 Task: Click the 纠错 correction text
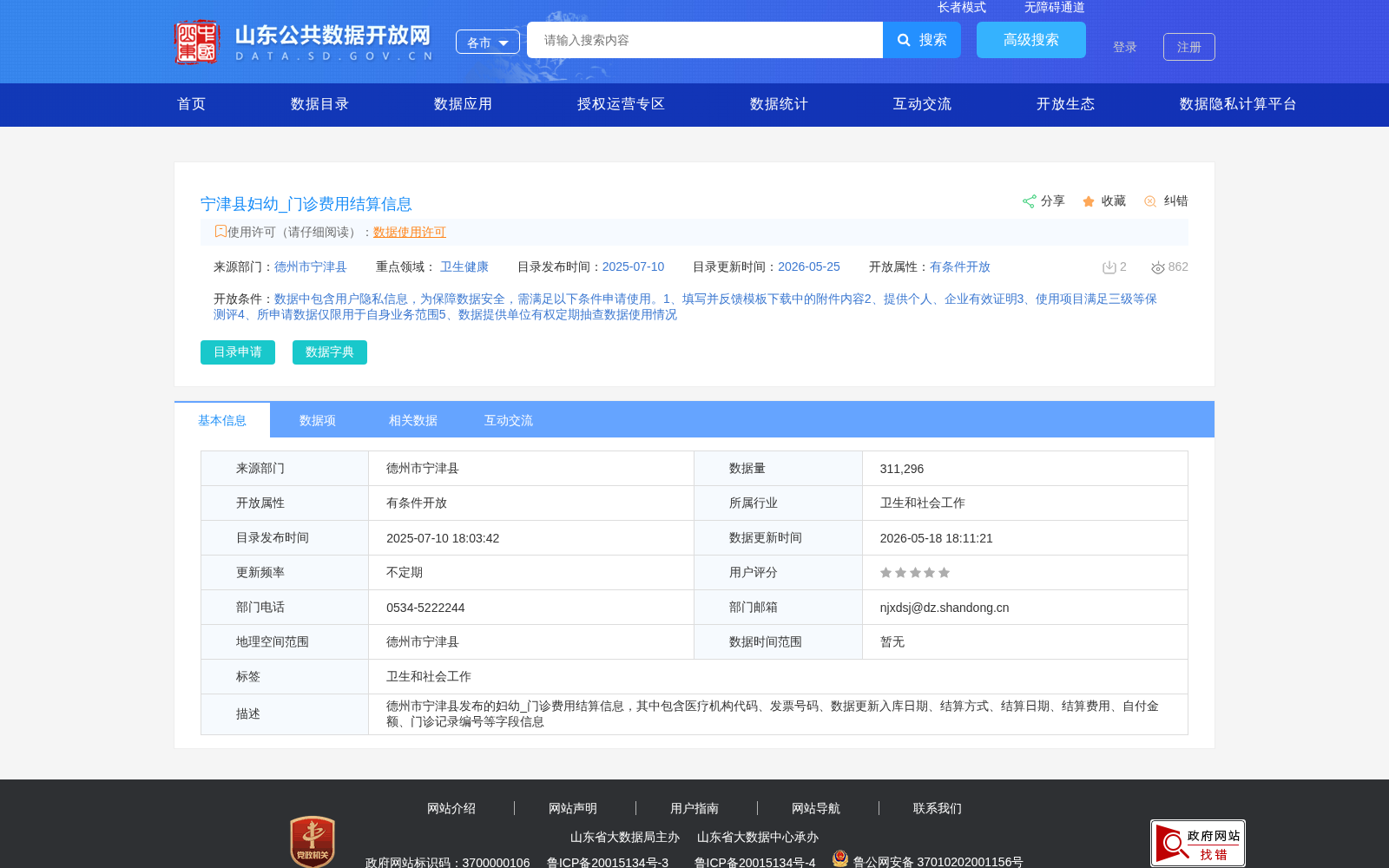[x=1176, y=201]
